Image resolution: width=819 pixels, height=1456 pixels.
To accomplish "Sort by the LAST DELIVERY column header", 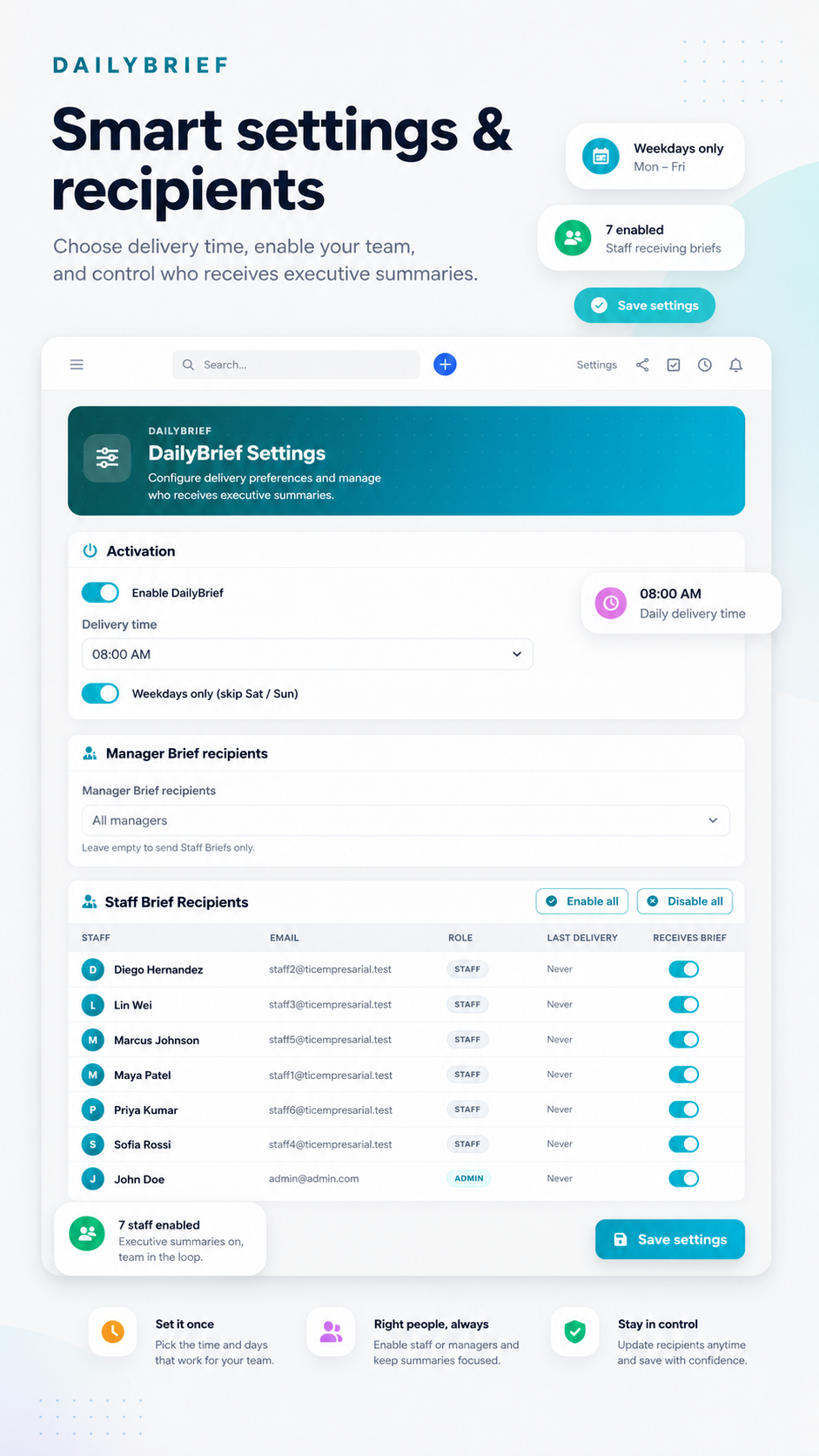I will tap(582, 938).
